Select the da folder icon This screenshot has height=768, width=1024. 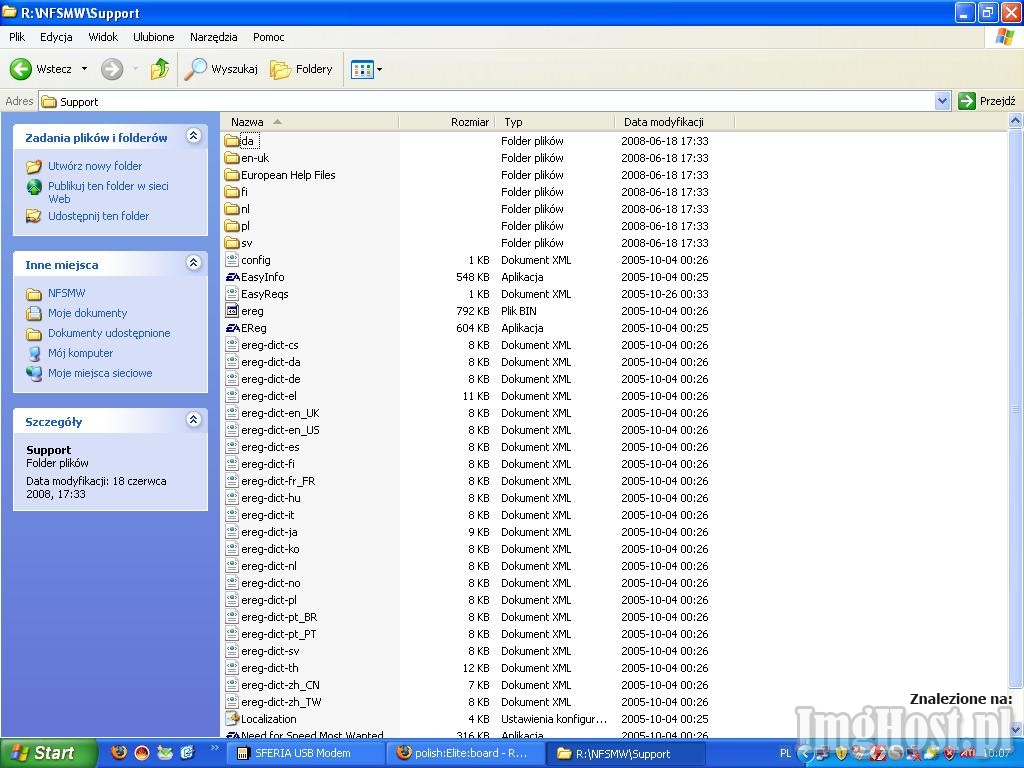[232, 140]
